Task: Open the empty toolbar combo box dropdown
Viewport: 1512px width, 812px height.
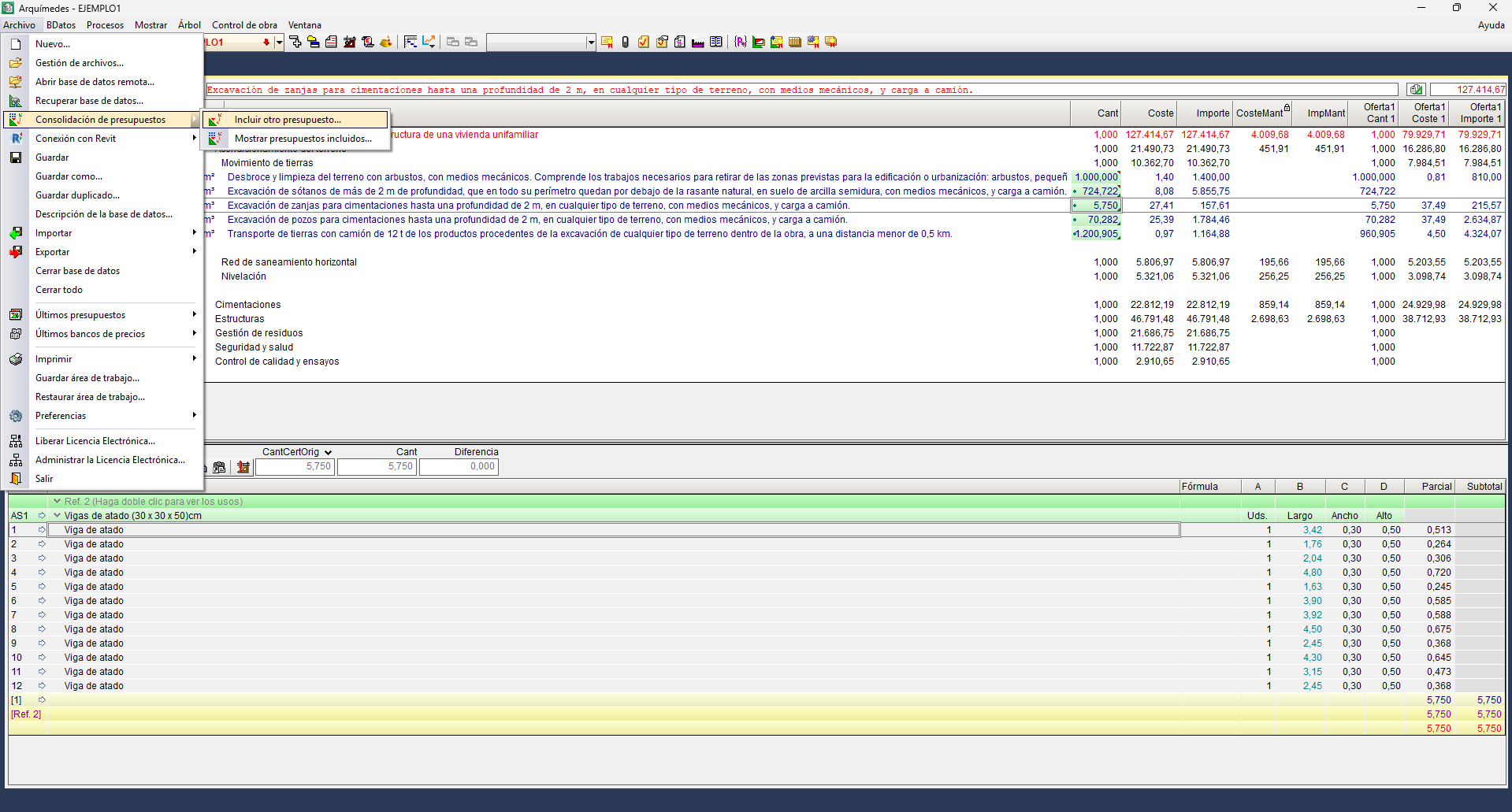Action: coord(591,43)
